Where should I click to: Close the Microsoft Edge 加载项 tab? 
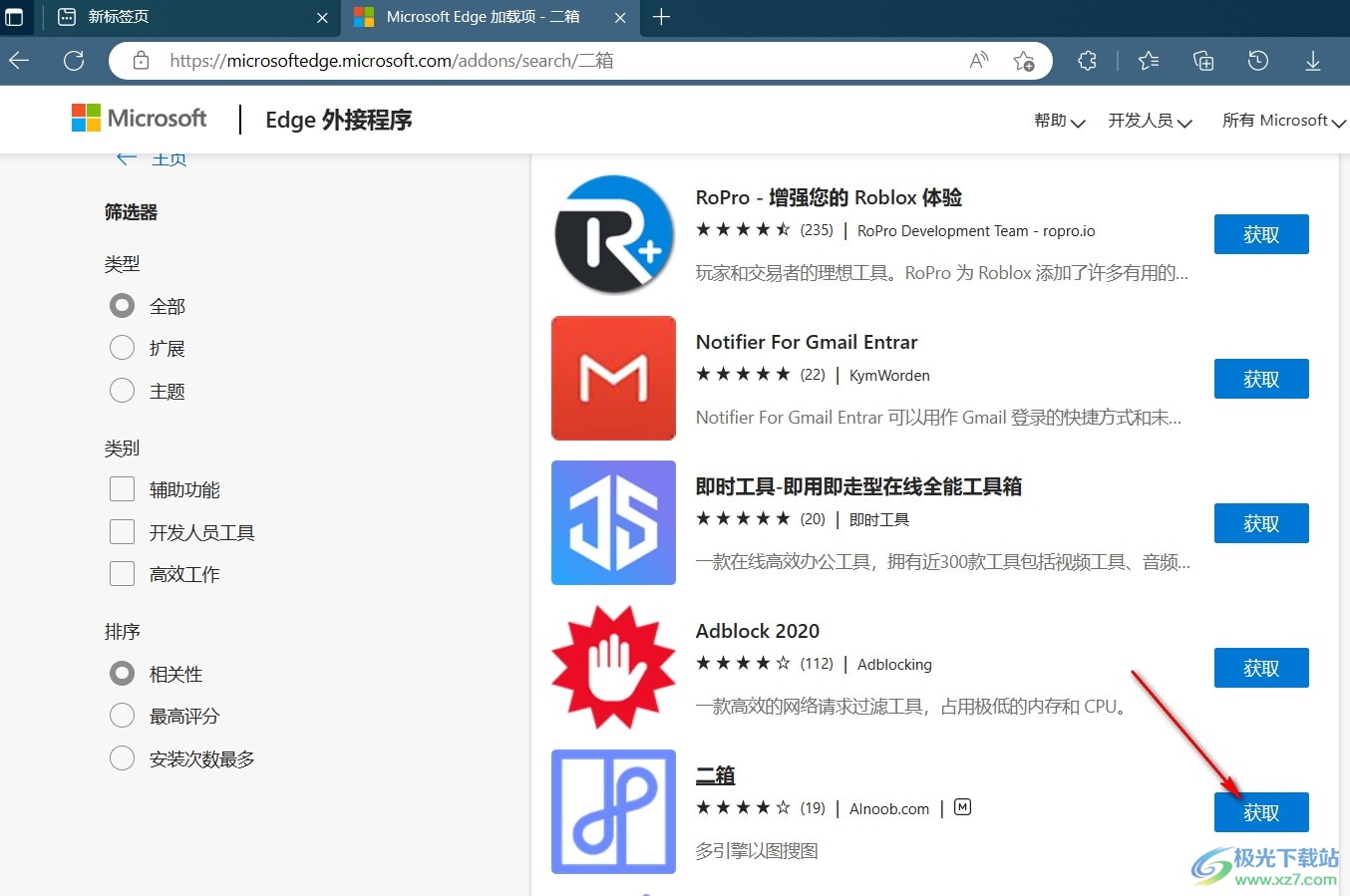click(x=620, y=17)
